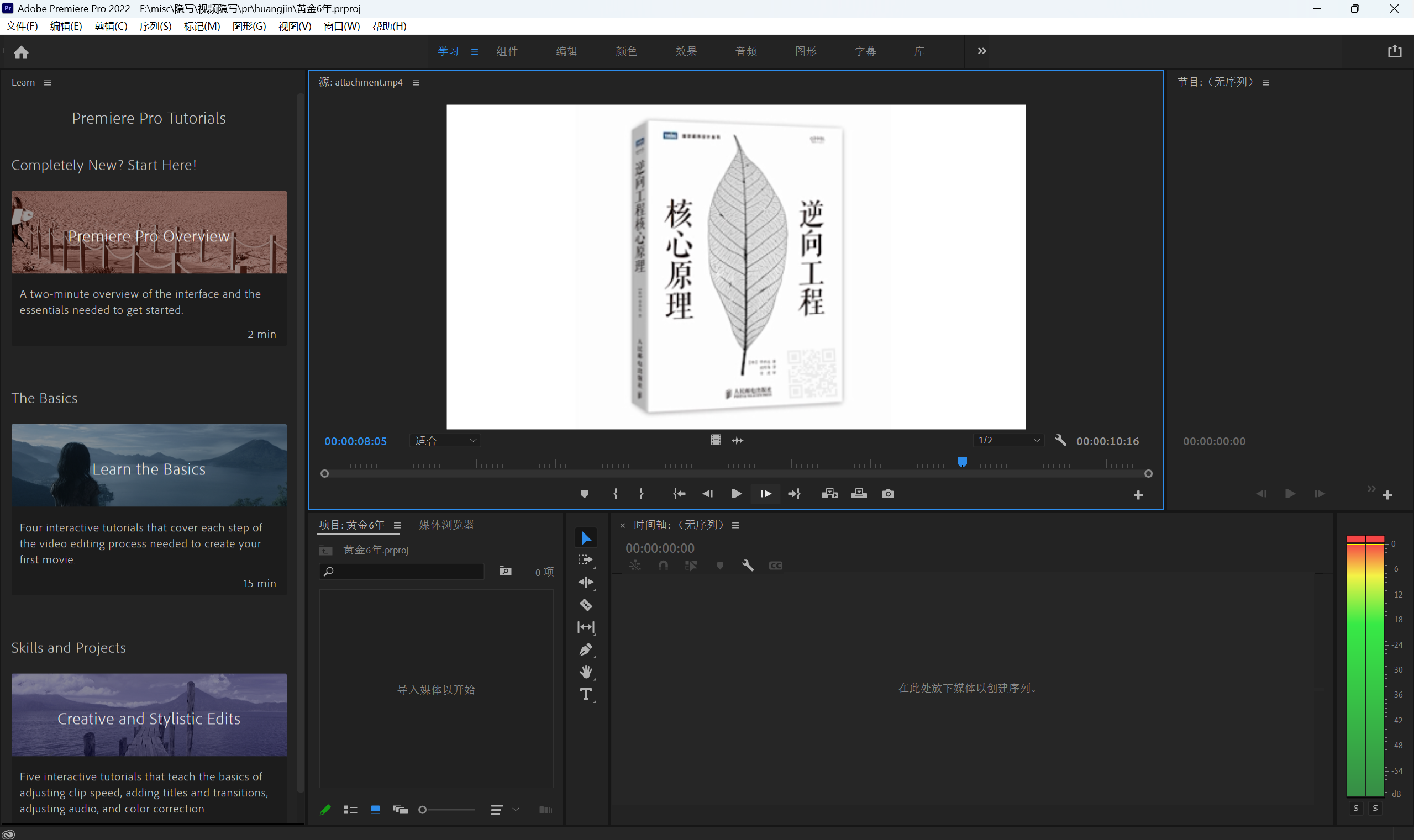Switch project panel to Freeform view
1414x840 pixels.
(x=400, y=810)
